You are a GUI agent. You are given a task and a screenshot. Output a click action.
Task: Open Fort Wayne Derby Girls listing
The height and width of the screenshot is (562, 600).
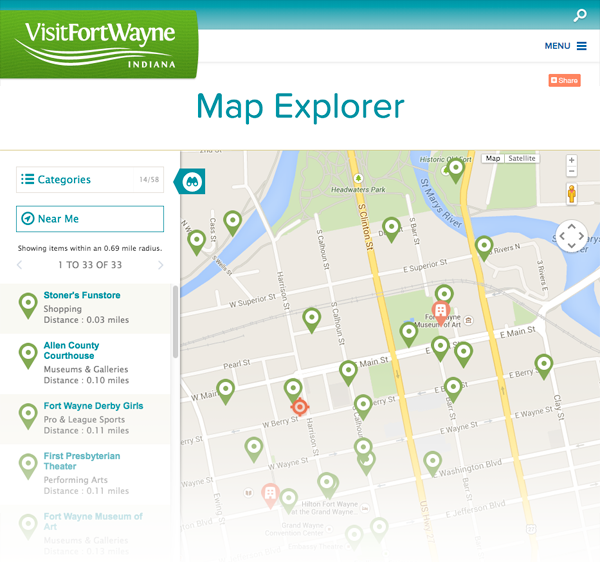[x=85, y=418]
